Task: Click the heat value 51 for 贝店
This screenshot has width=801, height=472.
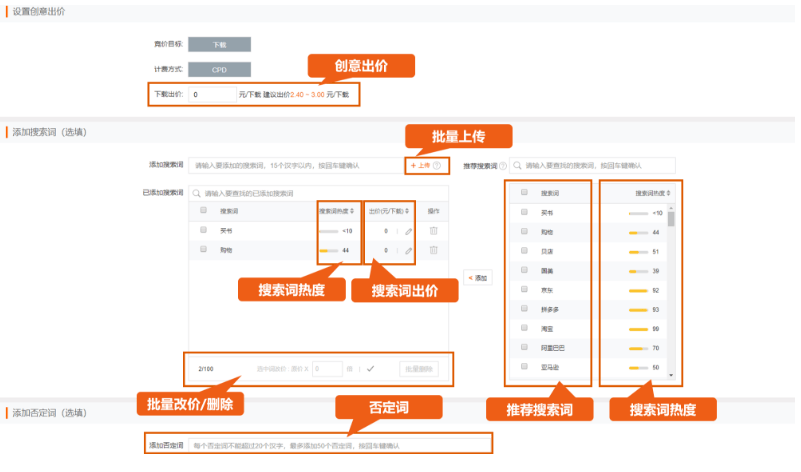Action: point(655,252)
